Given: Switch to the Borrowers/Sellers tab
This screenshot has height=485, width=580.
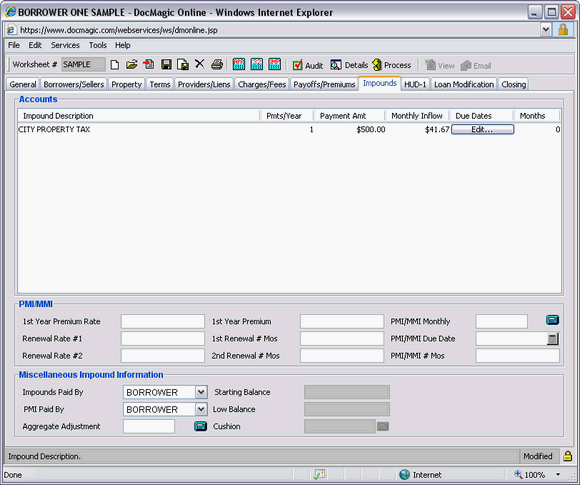Looking at the screenshot, I should coord(74,84).
